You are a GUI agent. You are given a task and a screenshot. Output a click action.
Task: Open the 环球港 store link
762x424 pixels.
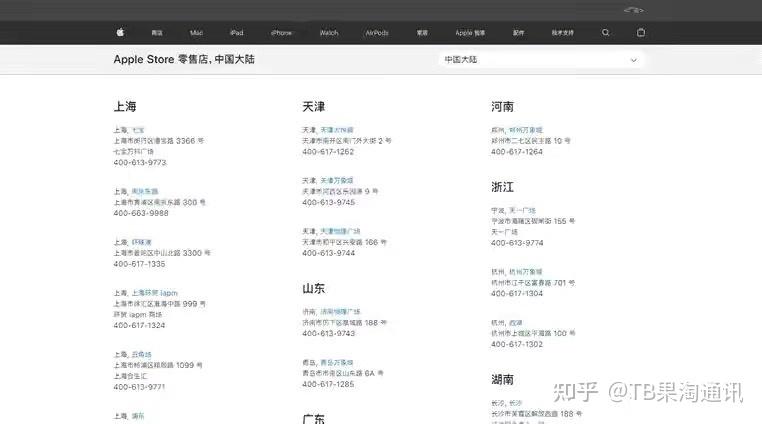tap(141, 242)
